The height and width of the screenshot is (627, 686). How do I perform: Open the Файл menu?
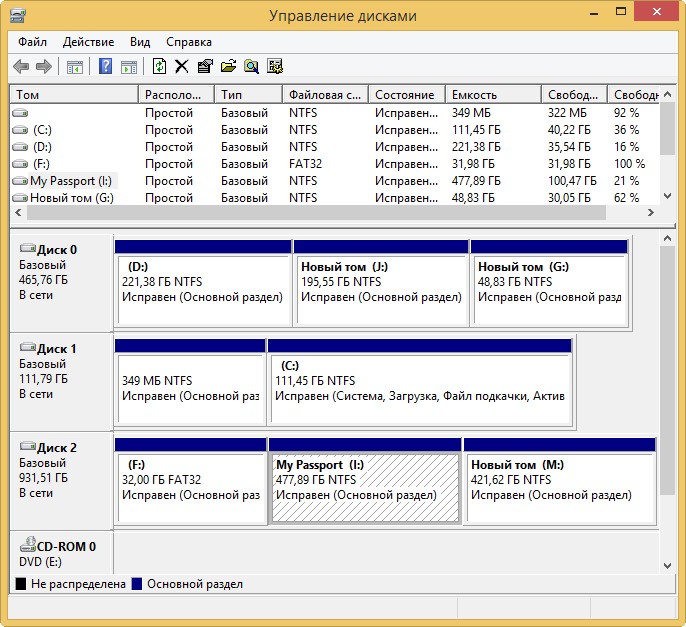(32, 42)
